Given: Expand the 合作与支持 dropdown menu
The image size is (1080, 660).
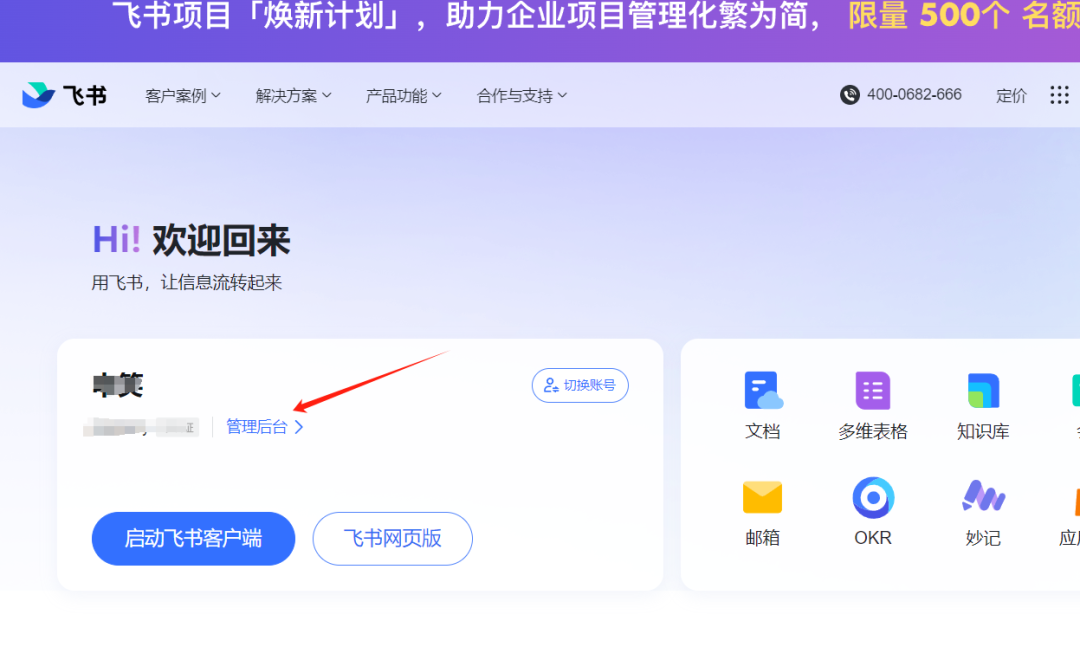Looking at the screenshot, I should point(522,96).
